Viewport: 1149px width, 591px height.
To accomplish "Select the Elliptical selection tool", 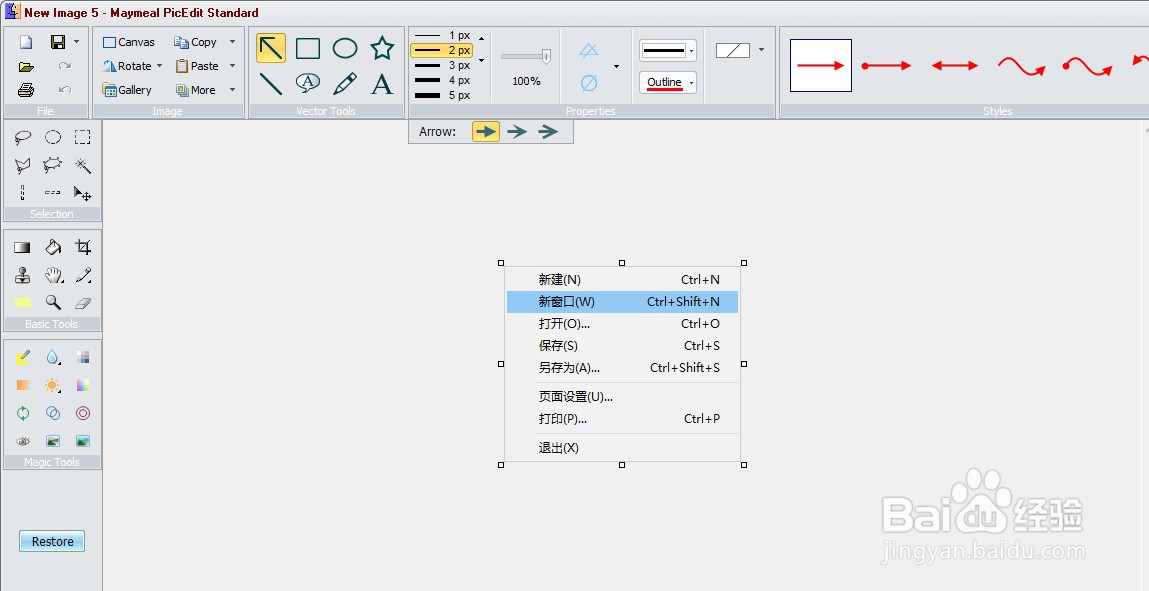I will click(53, 137).
